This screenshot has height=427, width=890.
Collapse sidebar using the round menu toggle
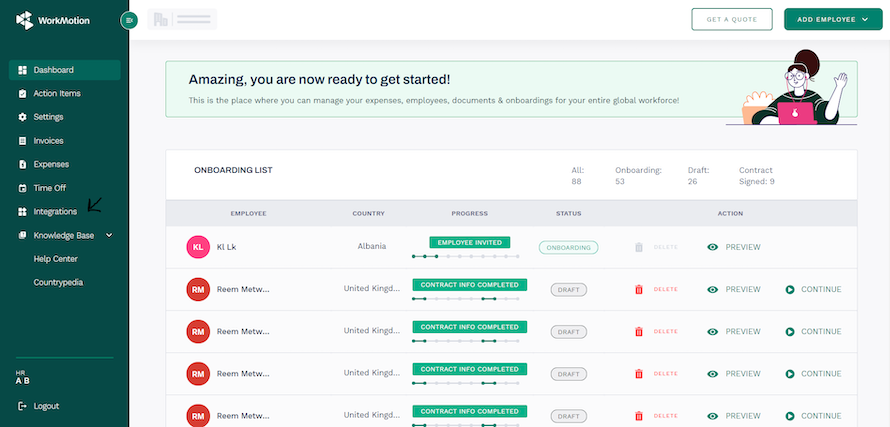[x=128, y=20]
